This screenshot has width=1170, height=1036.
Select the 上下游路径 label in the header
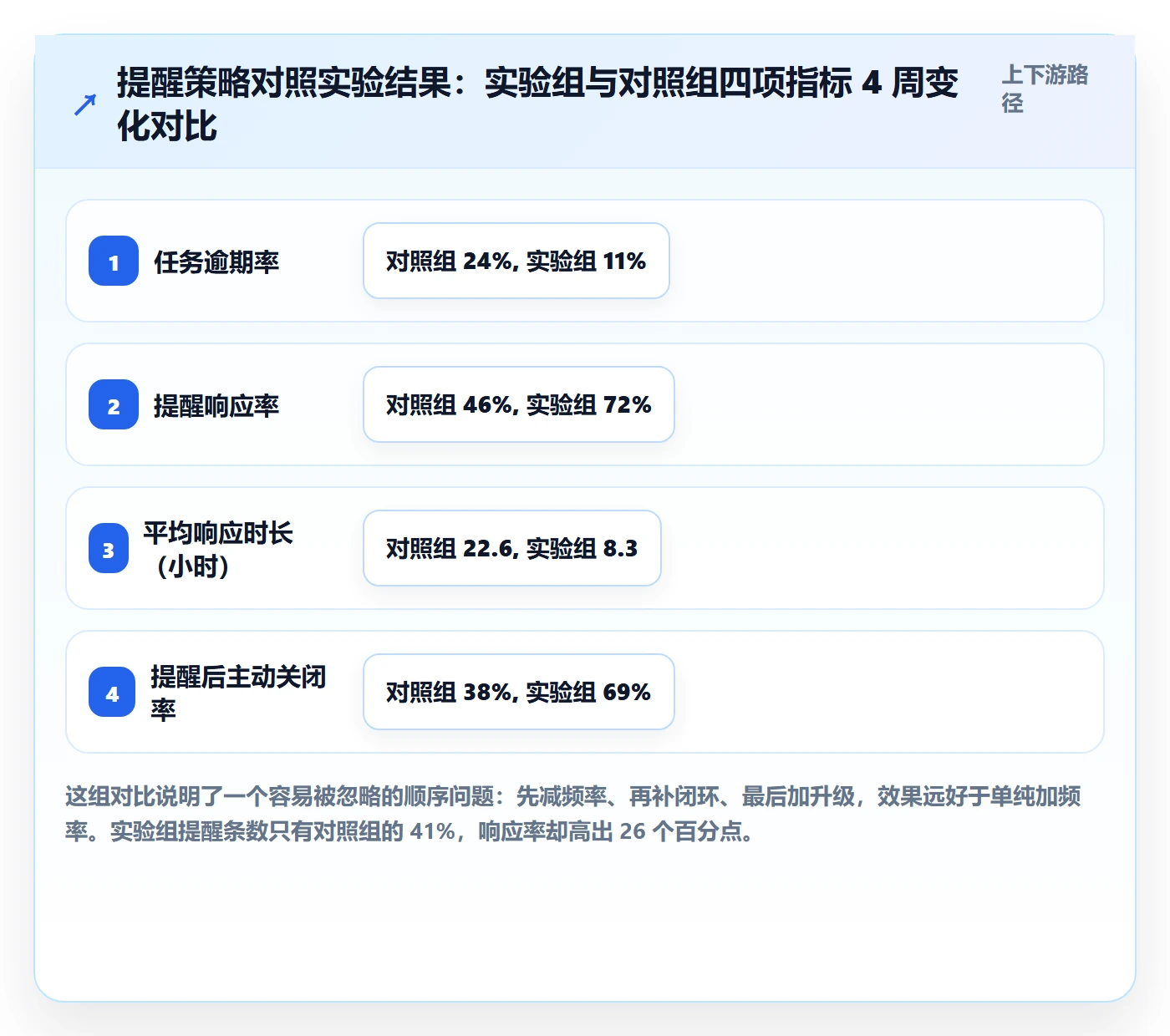tap(1045, 89)
